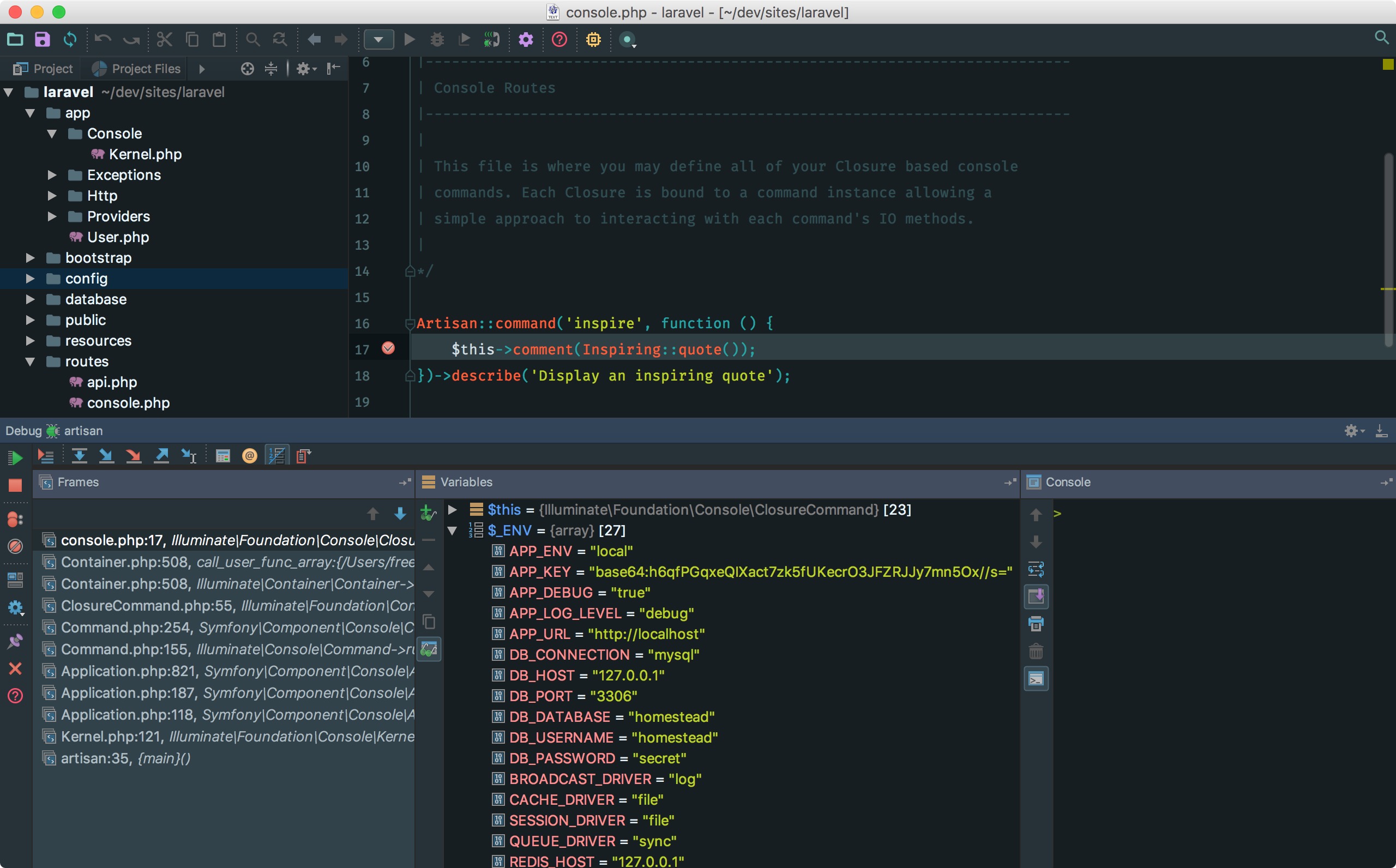Click the Run button in top toolbar
This screenshot has width=1396, height=868.
coord(410,39)
